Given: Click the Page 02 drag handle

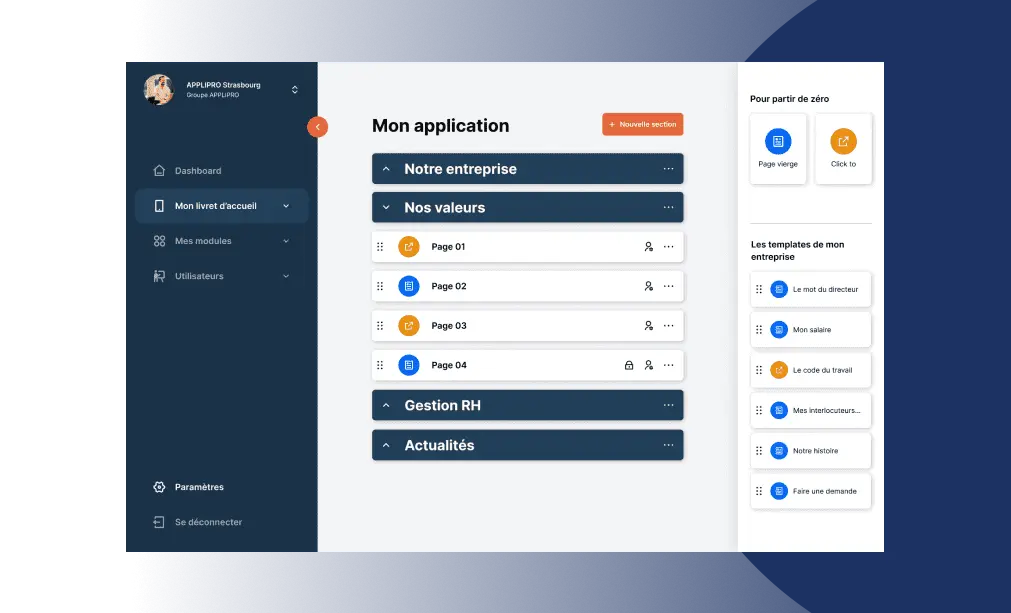Looking at the screenshot, I should tap(380, 286).
